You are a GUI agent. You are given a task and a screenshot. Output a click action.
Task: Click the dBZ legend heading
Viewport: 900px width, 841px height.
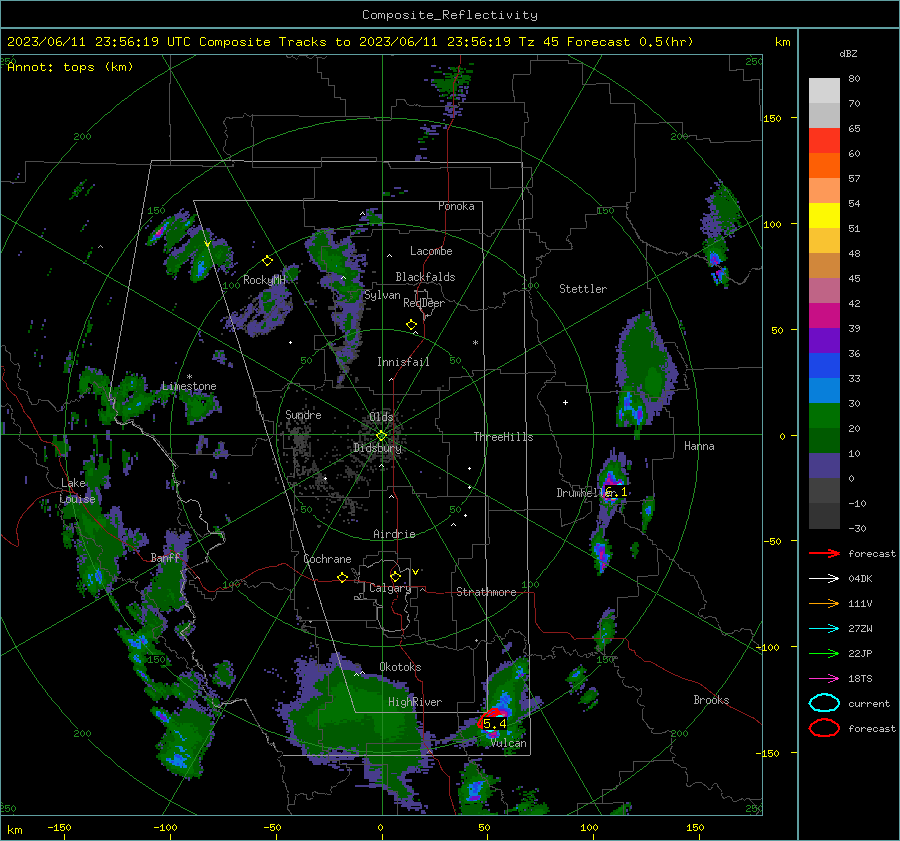848,54
